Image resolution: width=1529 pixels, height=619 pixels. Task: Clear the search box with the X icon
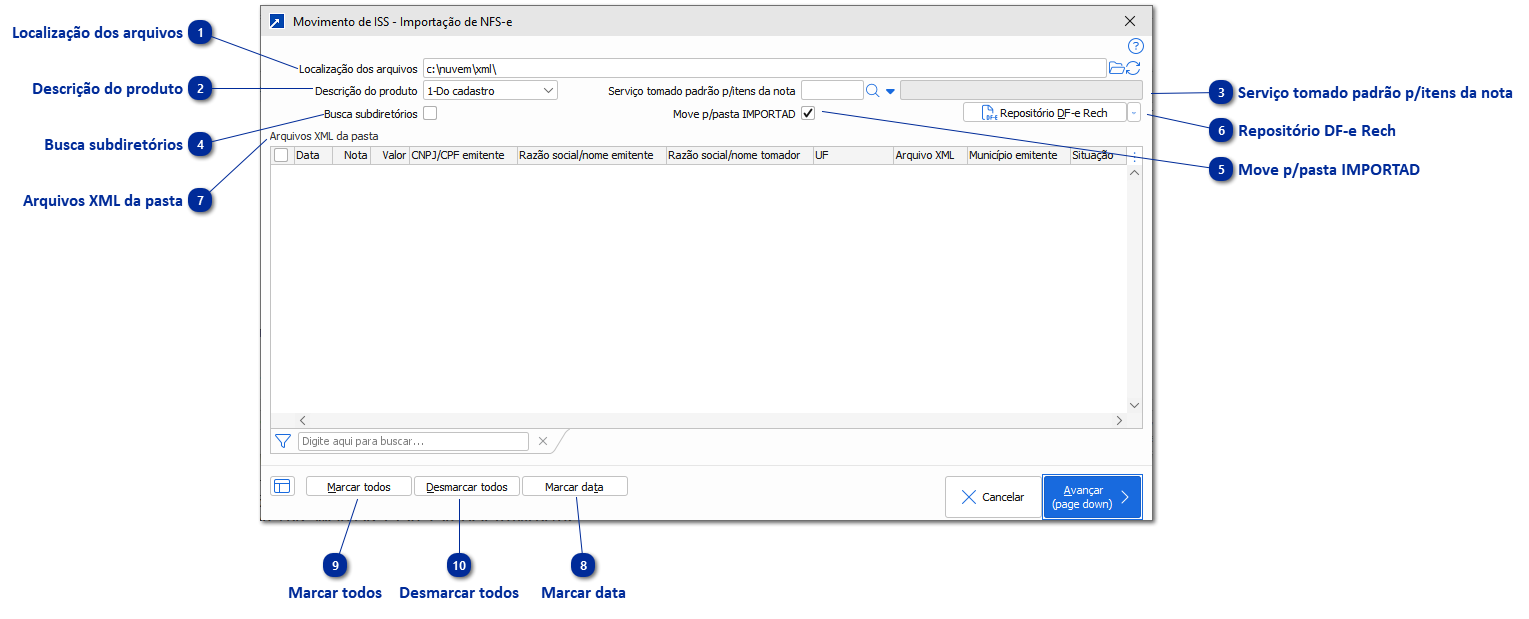tap(543, 441)
